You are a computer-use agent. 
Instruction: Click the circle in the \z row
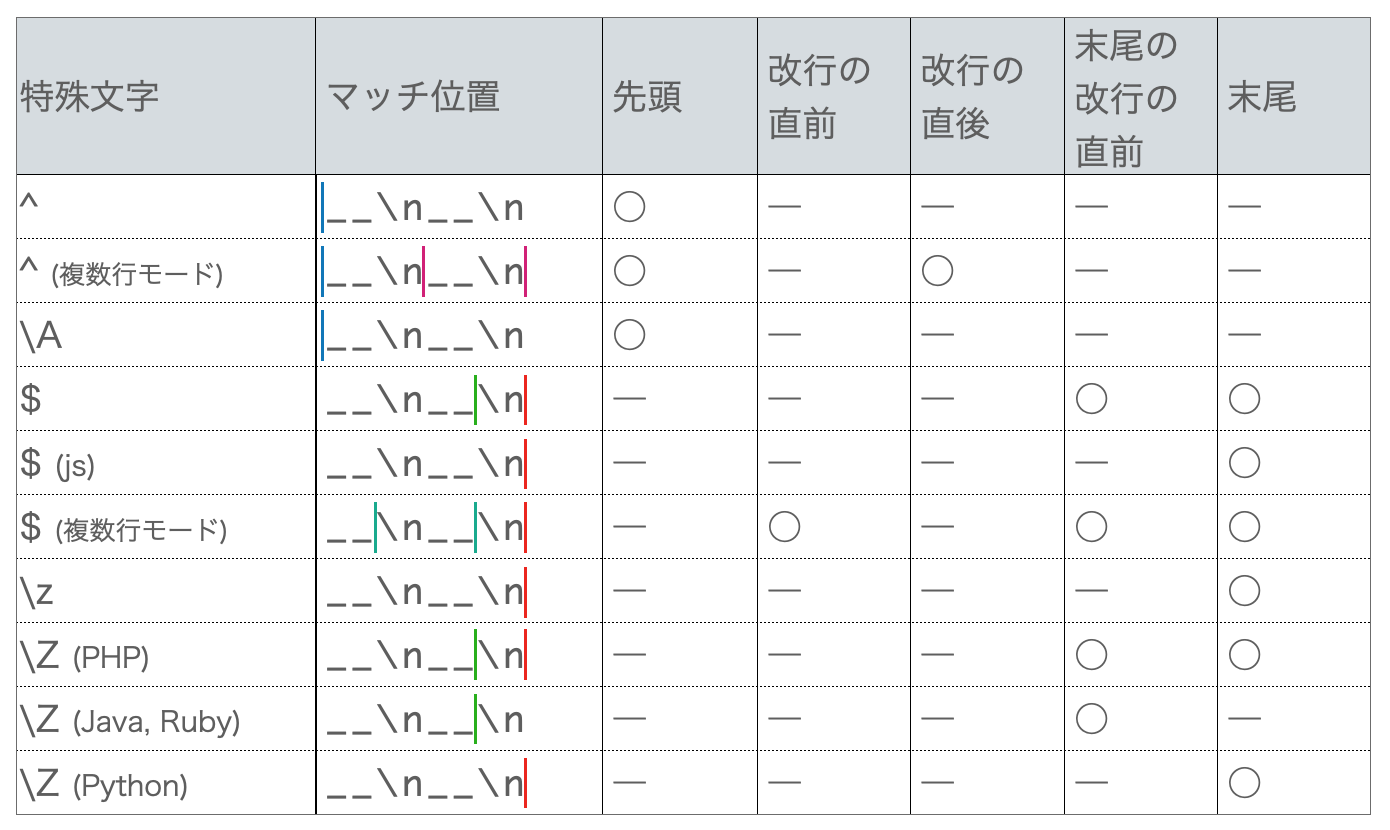point(1245,591)
